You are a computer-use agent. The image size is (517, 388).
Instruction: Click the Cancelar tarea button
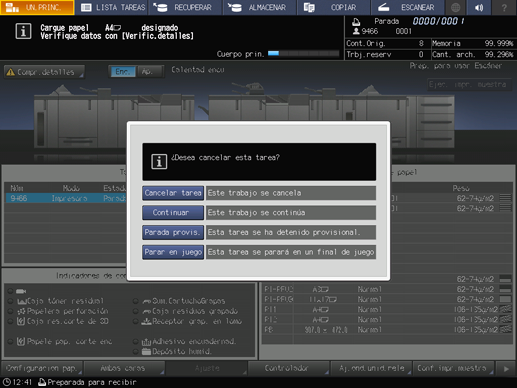tap(173, 193)
